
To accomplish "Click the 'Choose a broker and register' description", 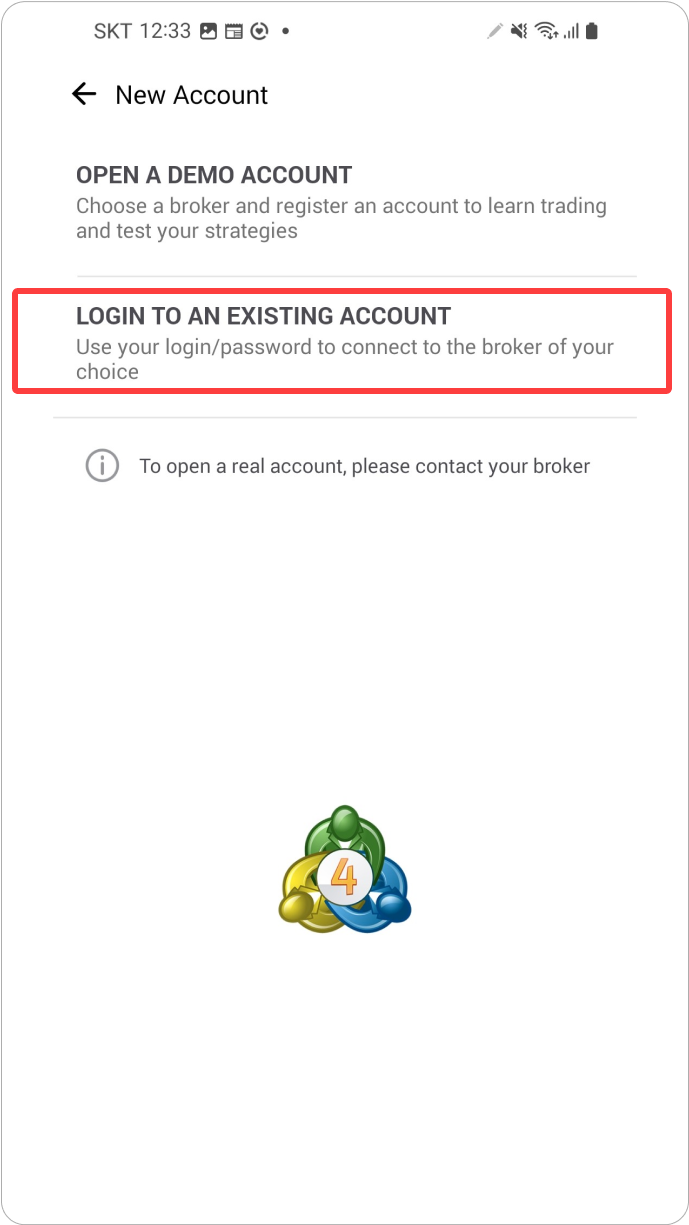I will (x=341, y=218).
